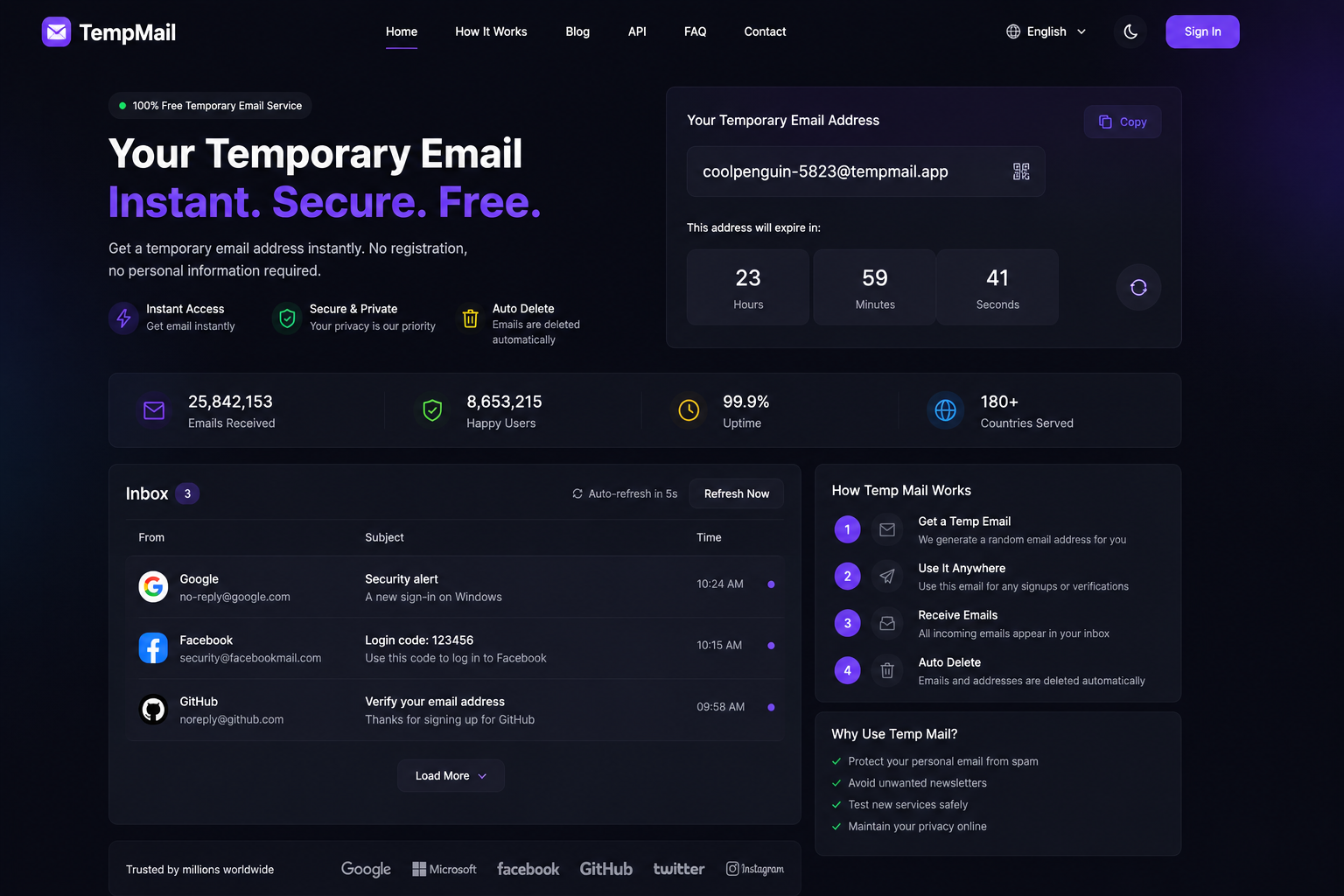Image resolution: width=1344 pixels, height=896 pixels.
Task: Click the Receive Emails open-envelope icon
Action: point(887,624)
